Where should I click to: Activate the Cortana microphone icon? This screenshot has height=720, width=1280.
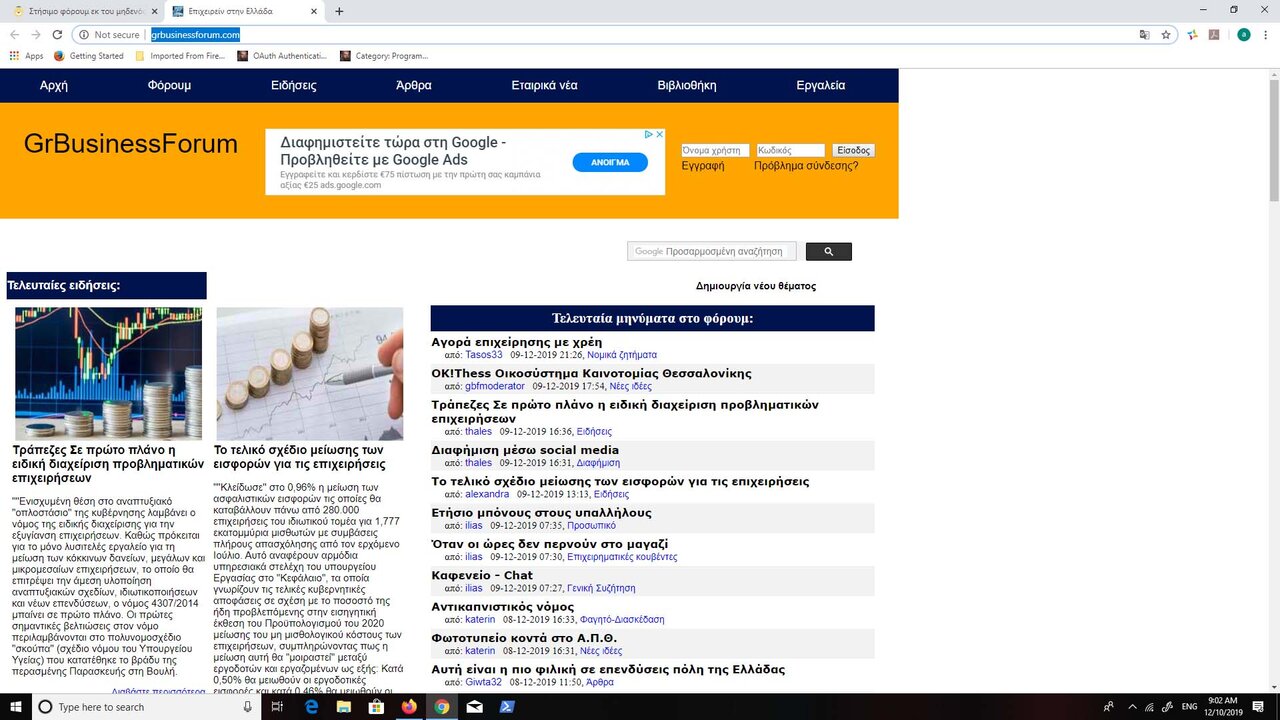pyautogui.click(x=247, y=707)
